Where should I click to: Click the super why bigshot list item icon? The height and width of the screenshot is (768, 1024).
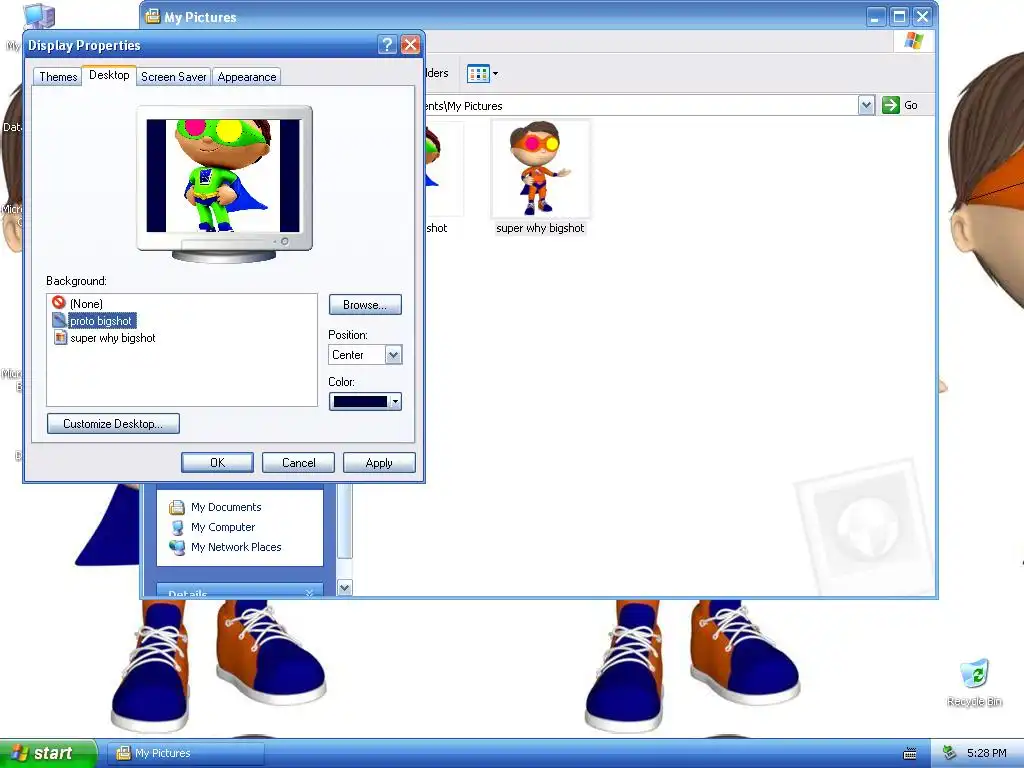pos(60,337)
